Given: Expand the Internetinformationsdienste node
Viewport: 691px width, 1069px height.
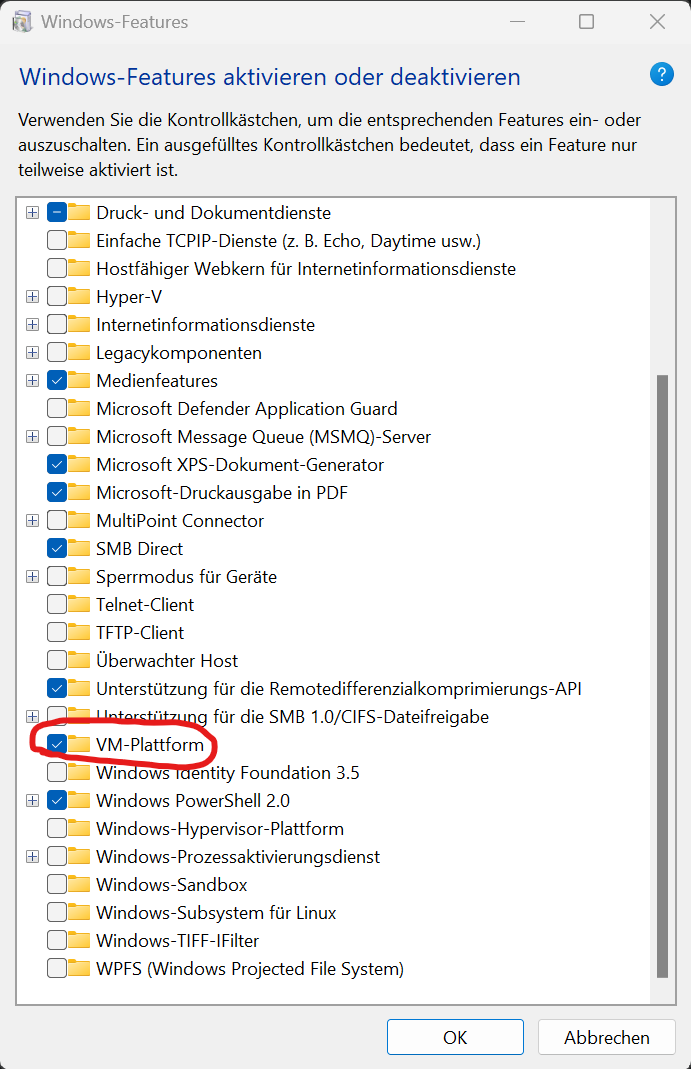Looking at the screenshot, I should pos(32,325).
